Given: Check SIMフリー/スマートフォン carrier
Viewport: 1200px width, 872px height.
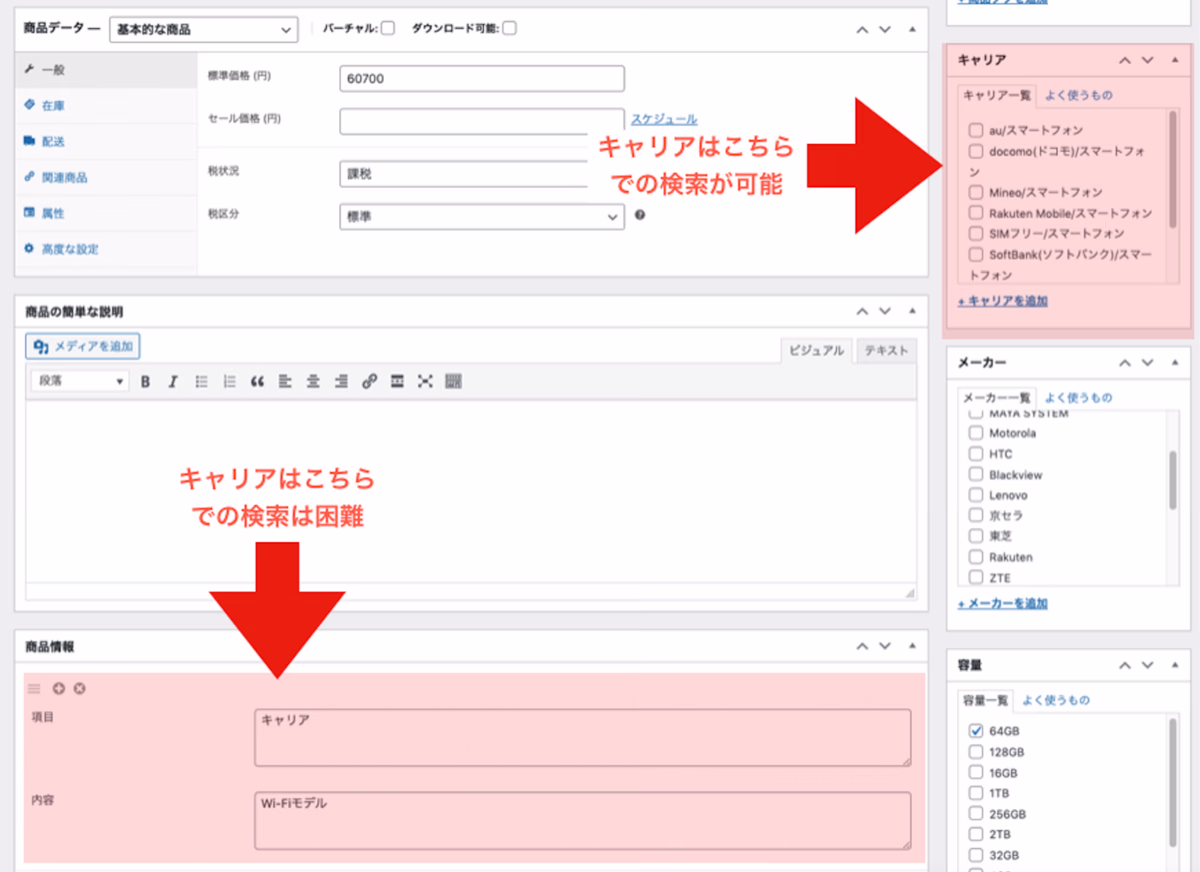Looking at the screenshot, I should click(975, 233).
